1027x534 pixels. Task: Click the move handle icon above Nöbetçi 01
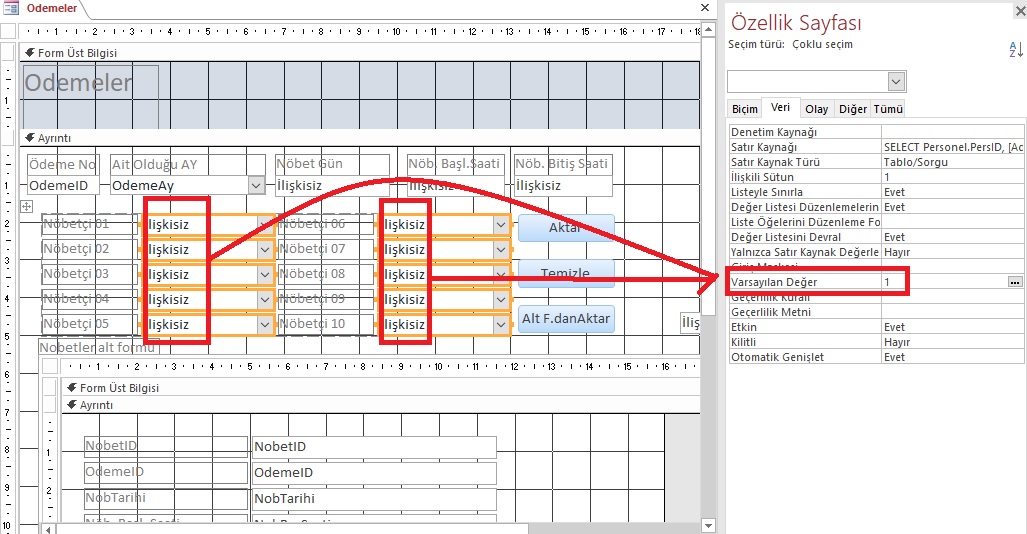click(26, 205)
